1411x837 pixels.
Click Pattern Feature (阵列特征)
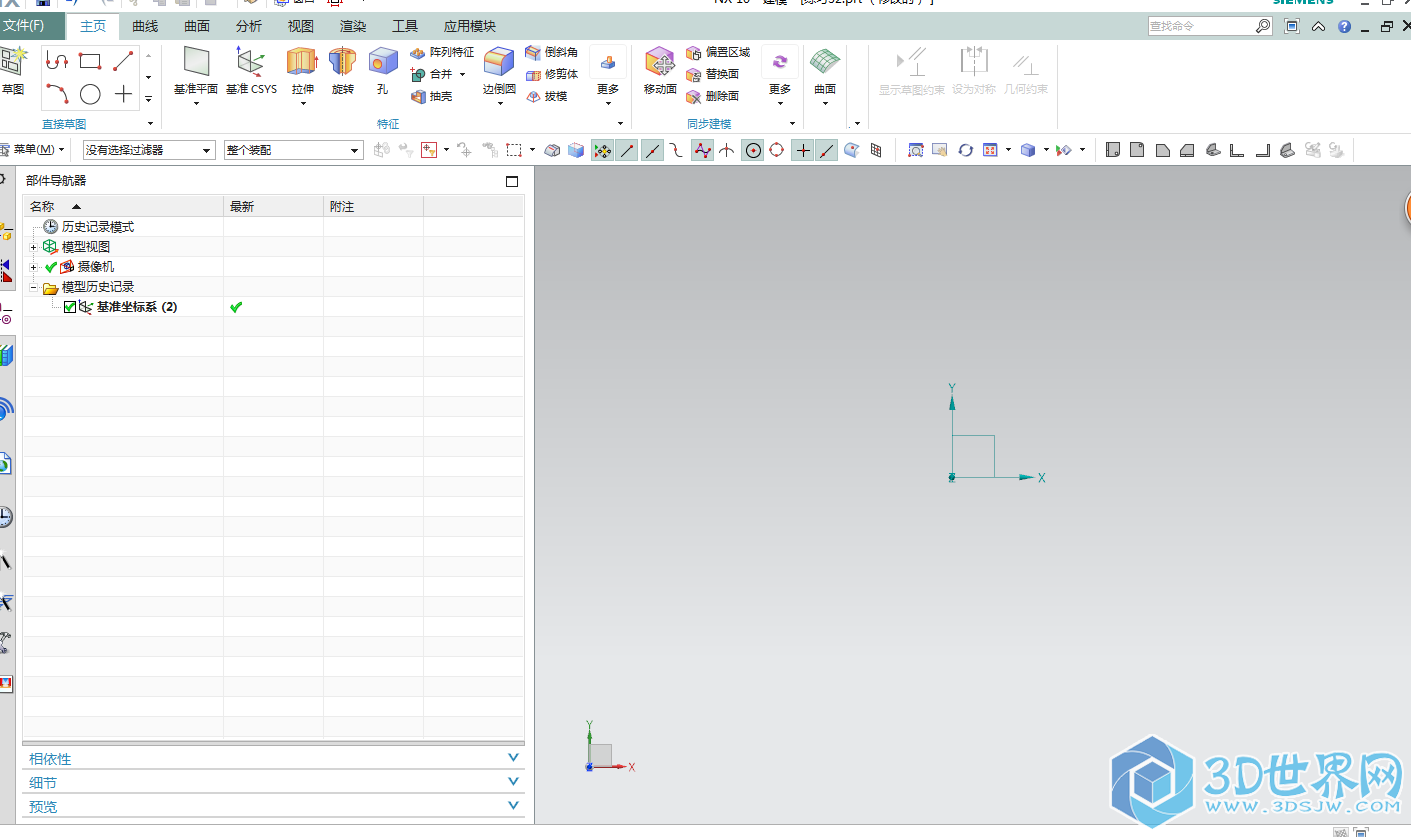[x=442, y=52]
